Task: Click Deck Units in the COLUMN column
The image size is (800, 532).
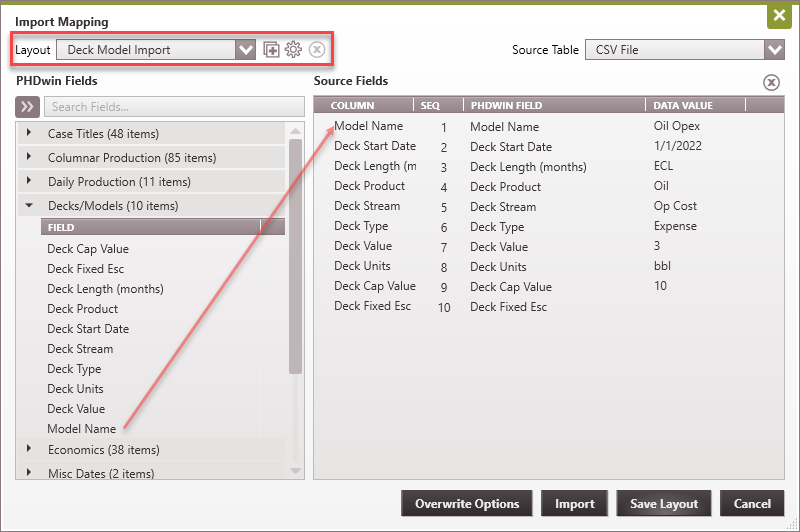Action: pos(362,266)
